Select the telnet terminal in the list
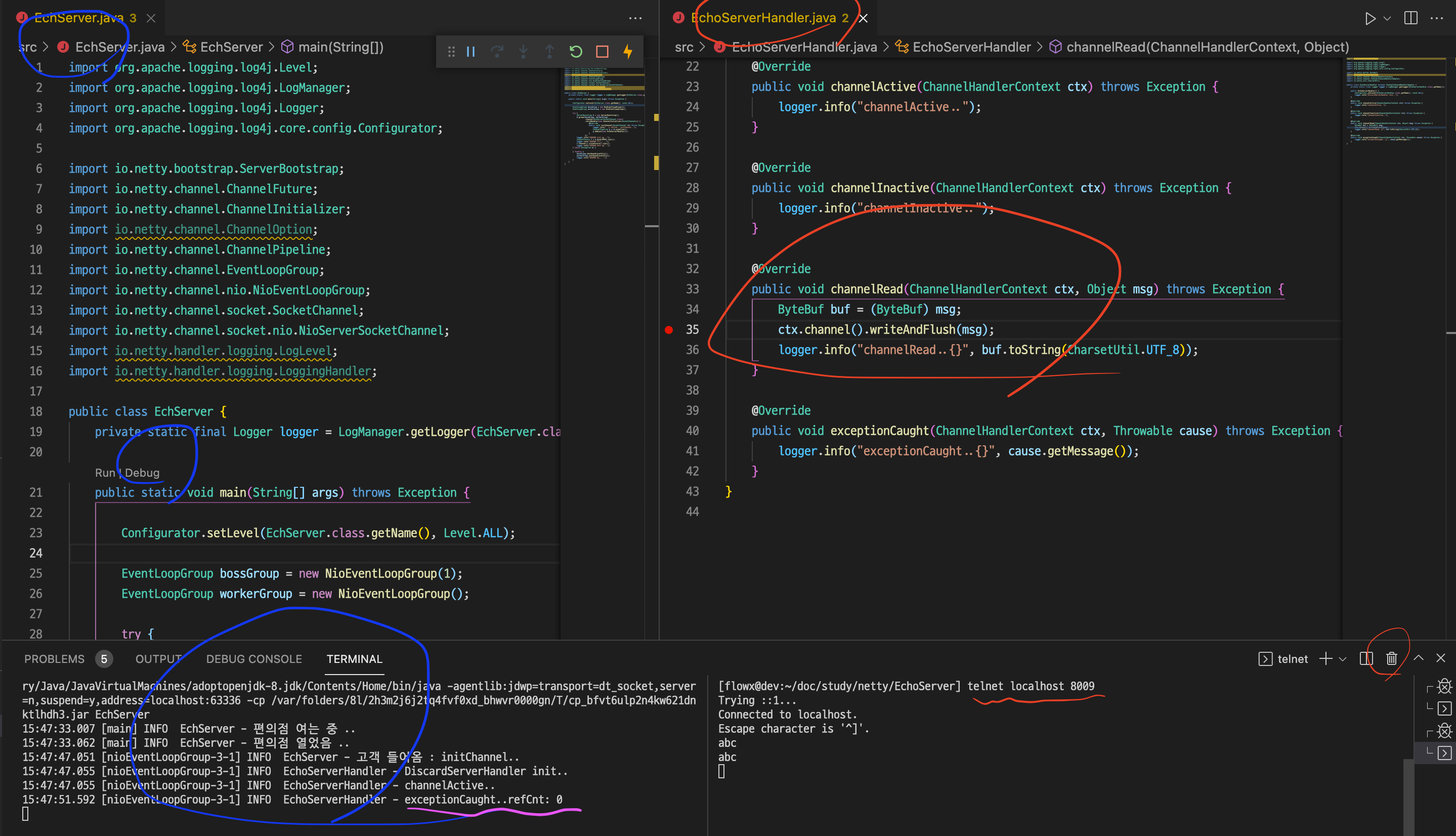Image resolution: width=1456 pixels, height=836 pixels. (1444, 753)
